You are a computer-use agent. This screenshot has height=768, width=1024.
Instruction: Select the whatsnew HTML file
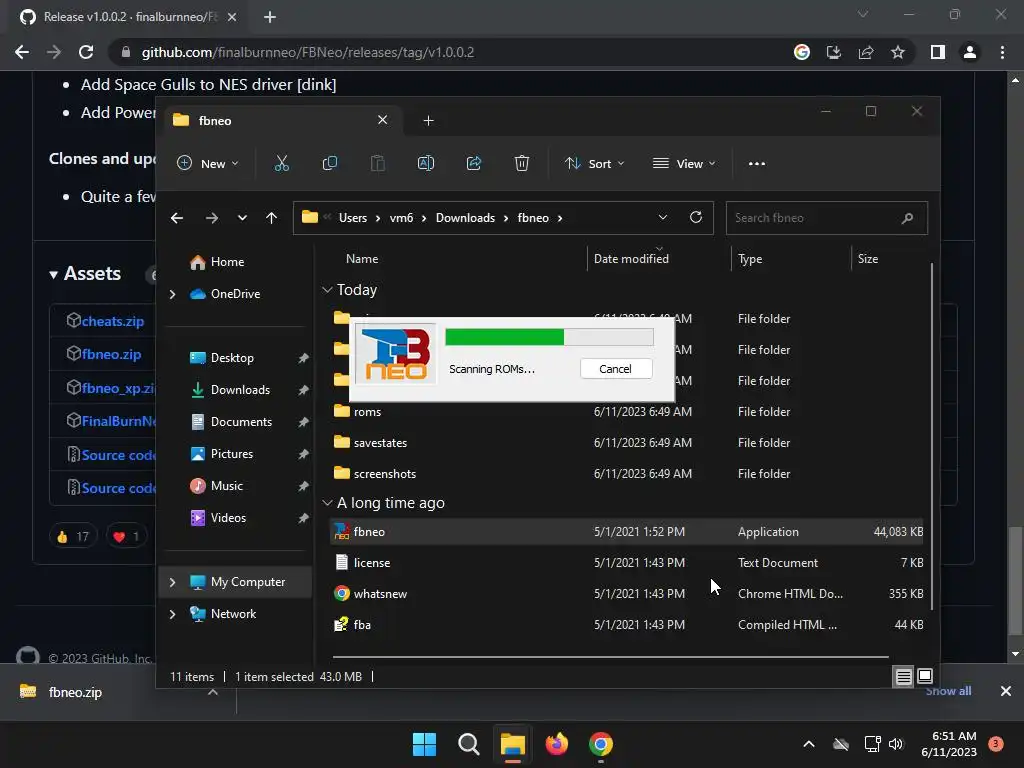pos(627,594)
